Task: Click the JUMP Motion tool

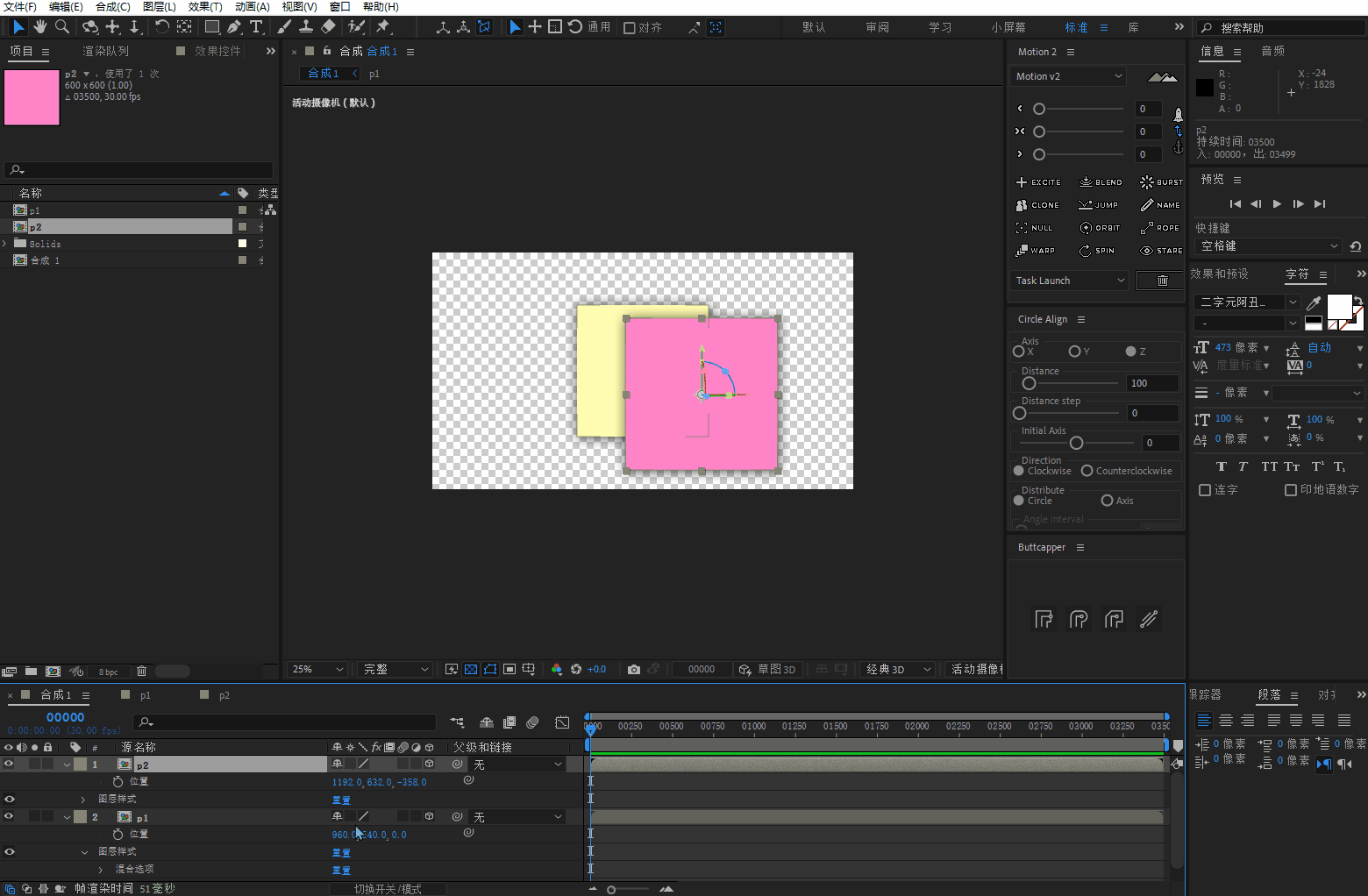Action: point(1099,205)
